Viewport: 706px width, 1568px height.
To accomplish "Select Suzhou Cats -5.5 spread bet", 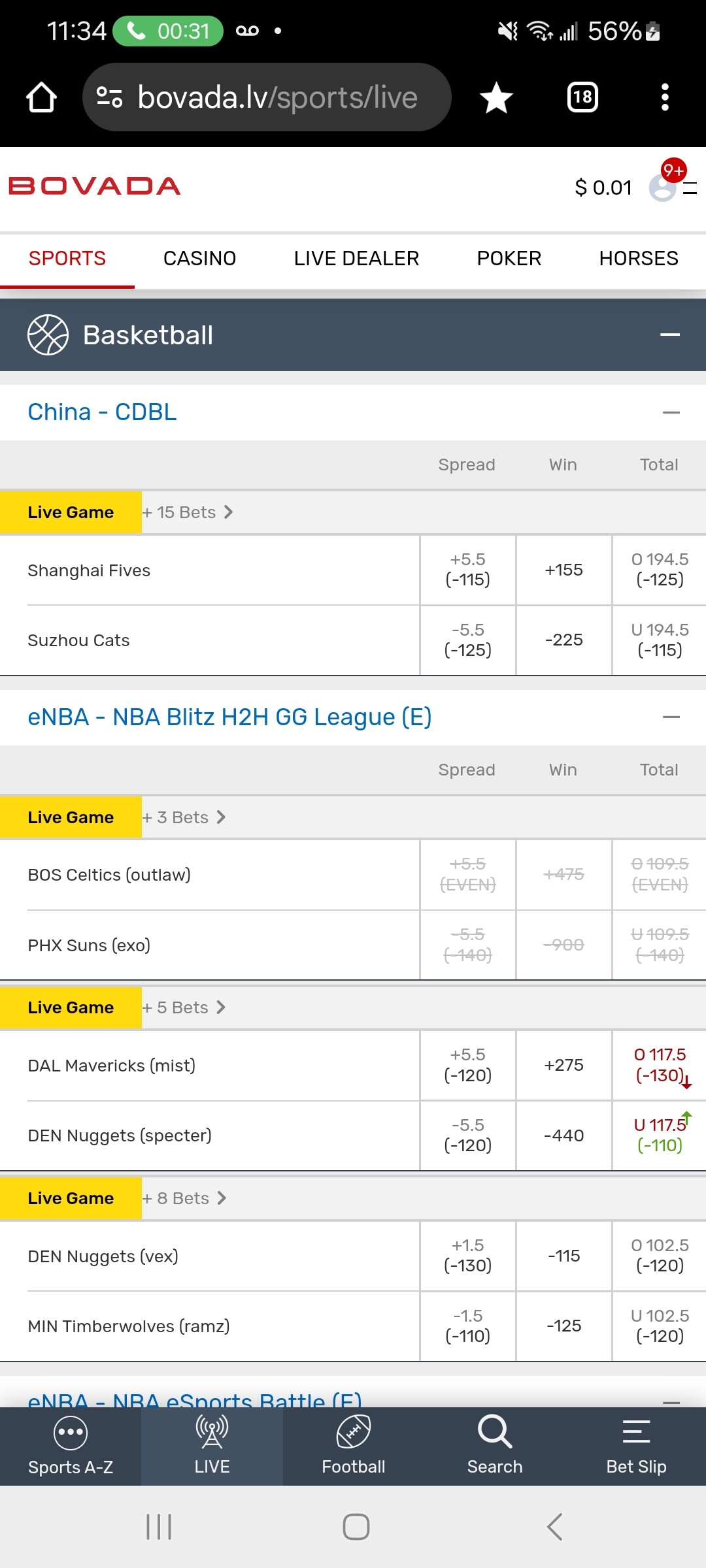I will point(467,640).
